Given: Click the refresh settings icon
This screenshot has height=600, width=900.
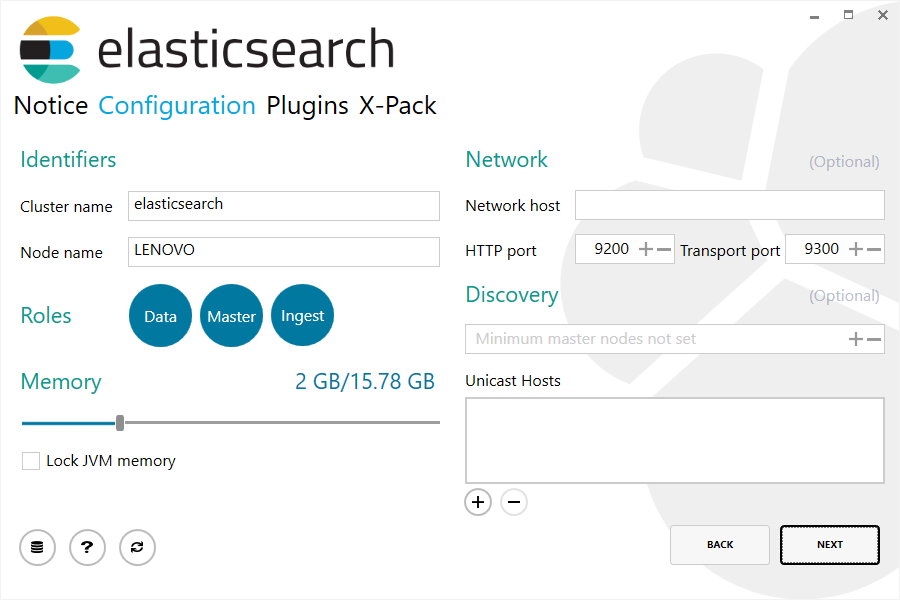Looking at the screenshot, I should [x=137, y=547].
